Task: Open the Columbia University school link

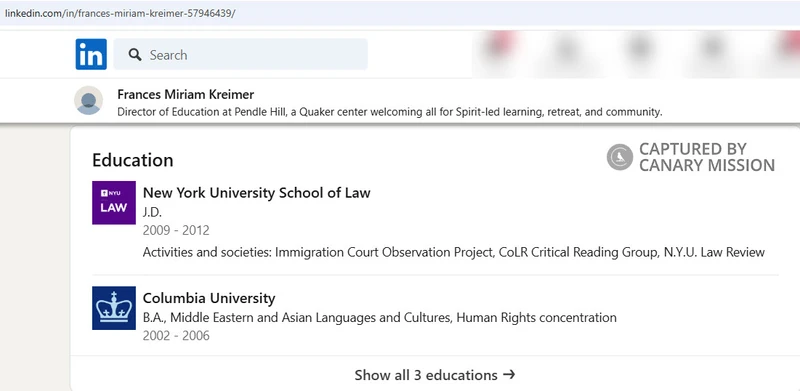Action: [209, 298]
